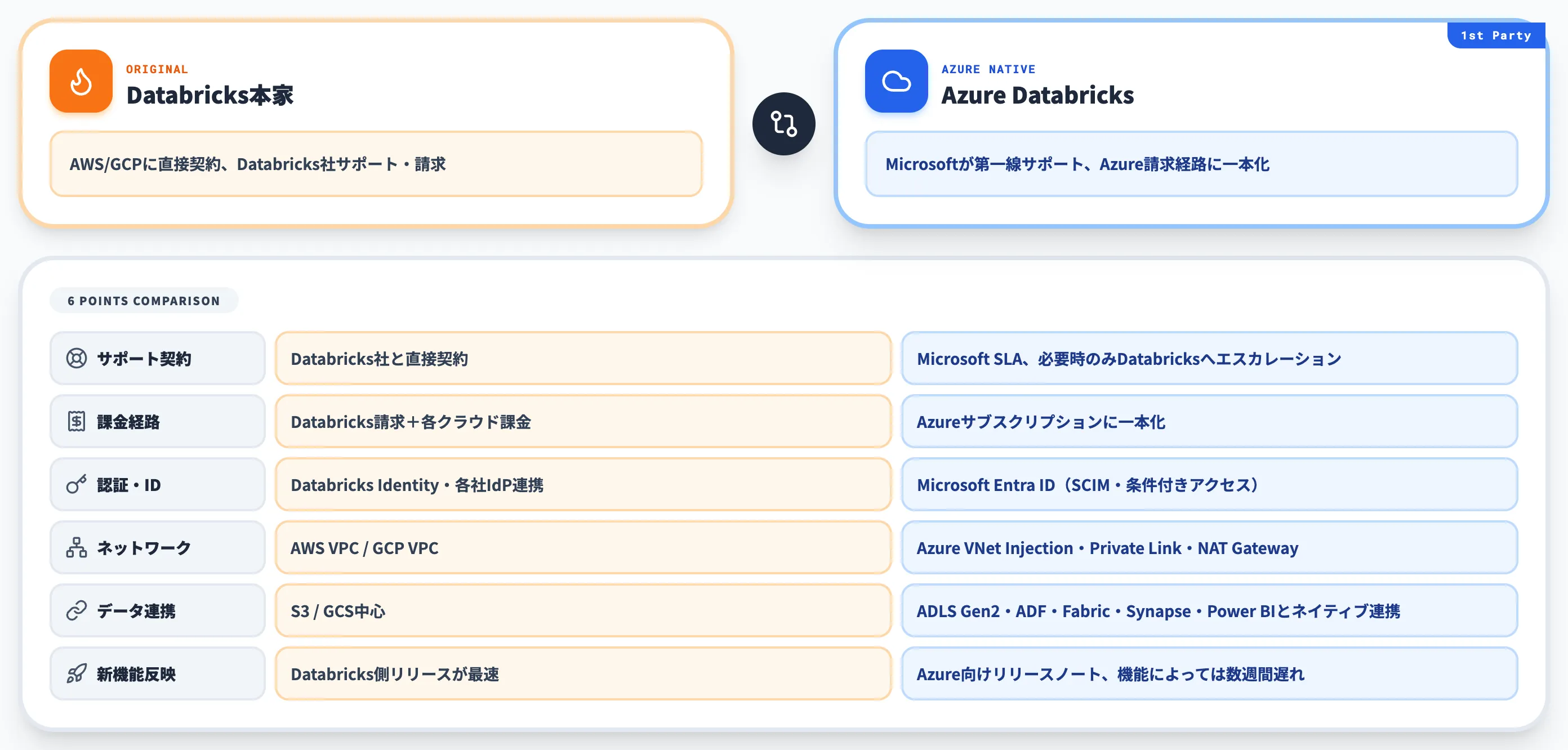The image size is (1568, 750).
Task: Click the AZURE NATIVE label
Action: click(988, 69)
